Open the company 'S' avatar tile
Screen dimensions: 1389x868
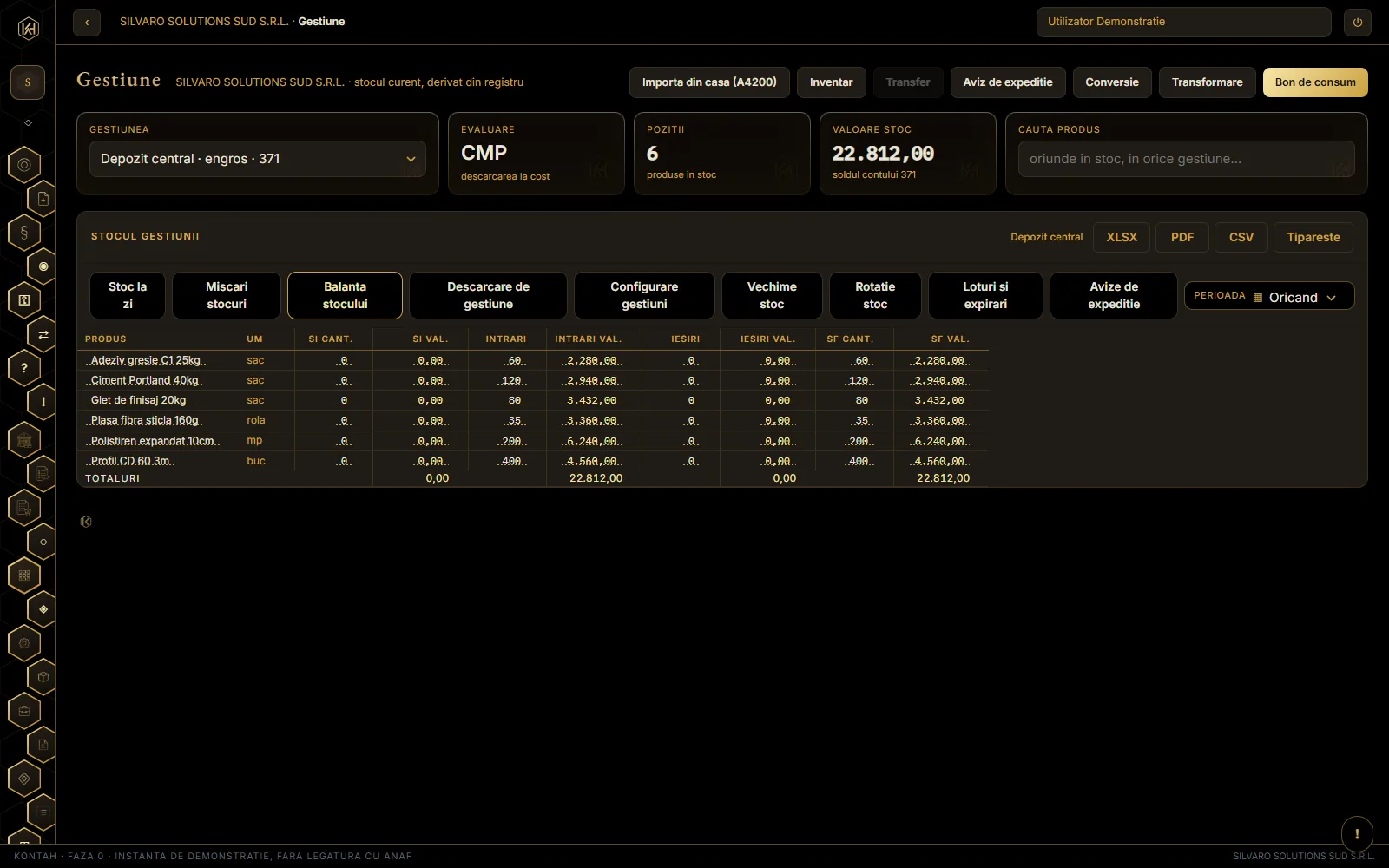tap(28, 82)
